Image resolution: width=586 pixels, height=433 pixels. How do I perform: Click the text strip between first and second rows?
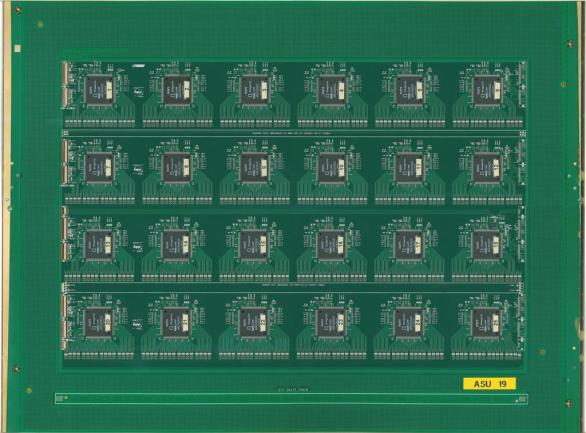293,133
